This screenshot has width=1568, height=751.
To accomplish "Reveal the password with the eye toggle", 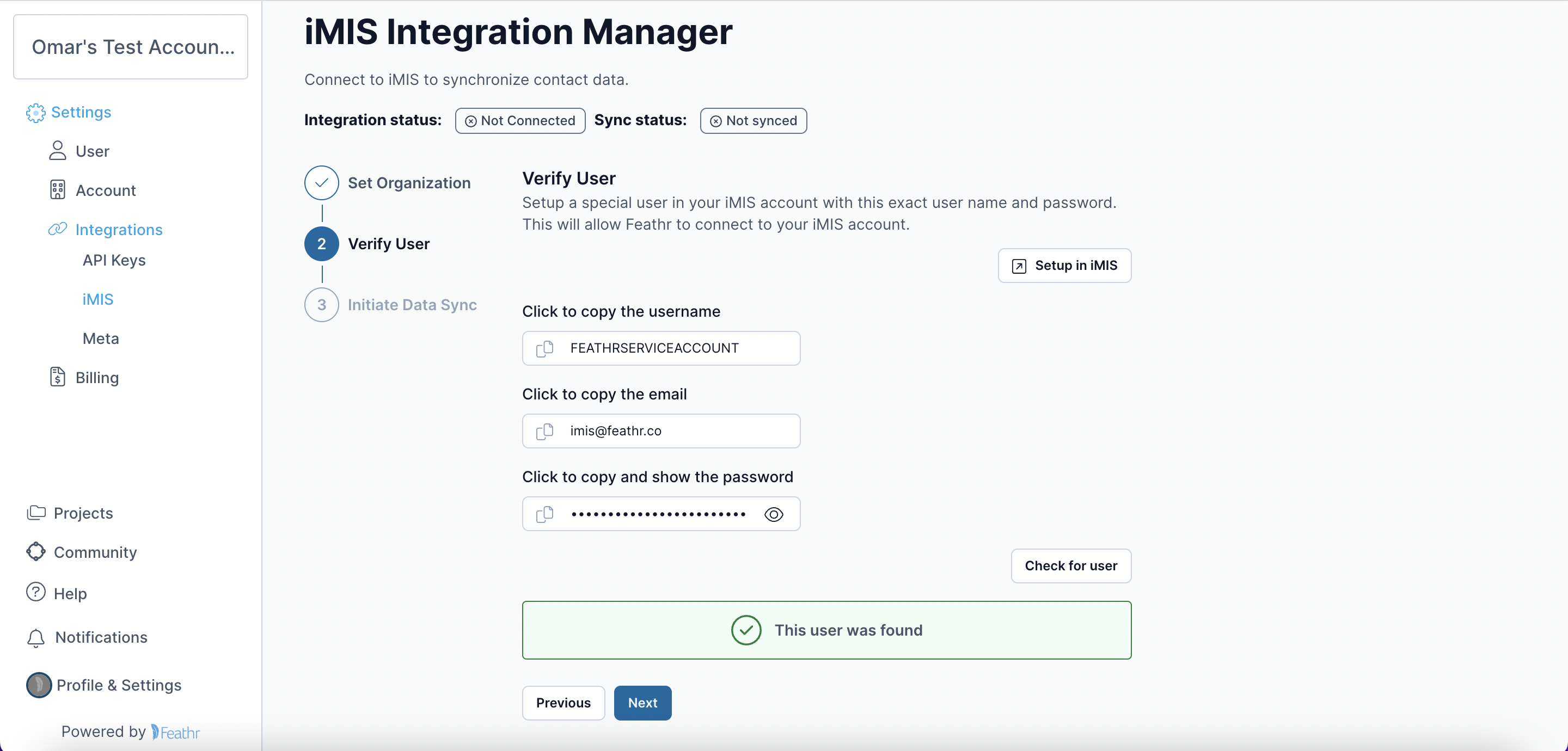I will pyautogui.click(x=774, y=514).
